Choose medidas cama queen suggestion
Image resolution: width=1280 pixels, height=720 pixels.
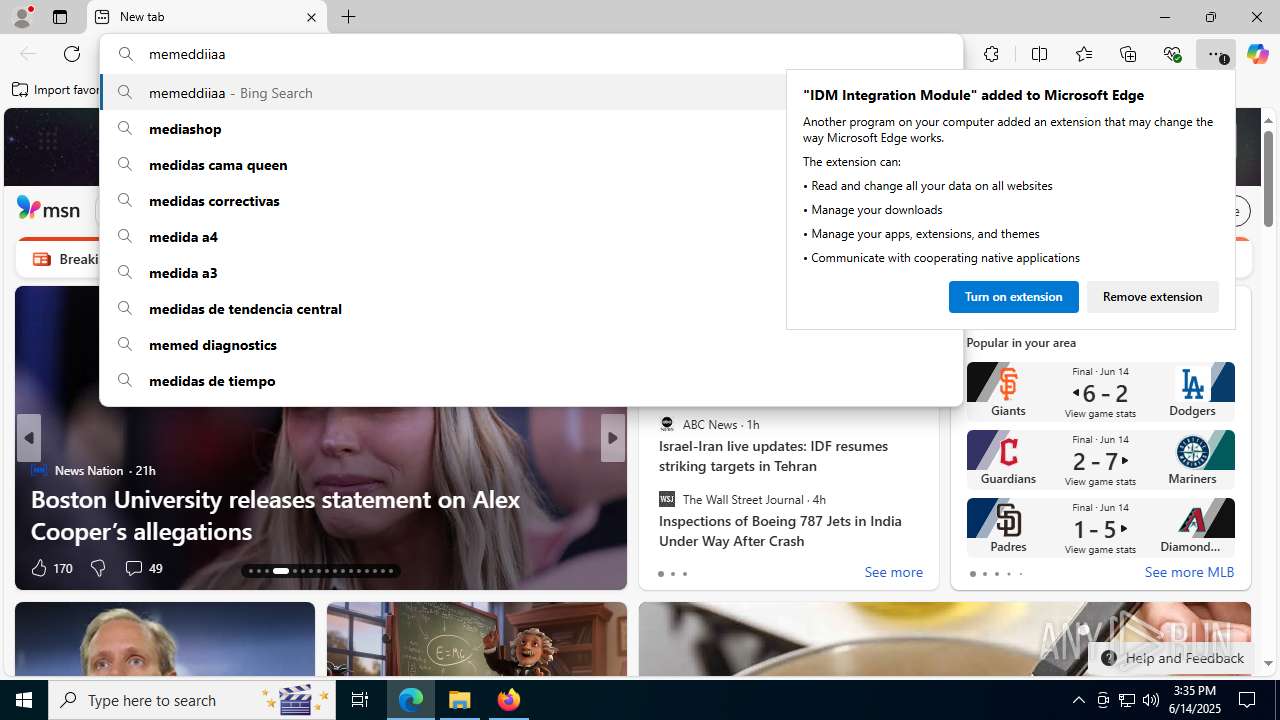point(443,165)
